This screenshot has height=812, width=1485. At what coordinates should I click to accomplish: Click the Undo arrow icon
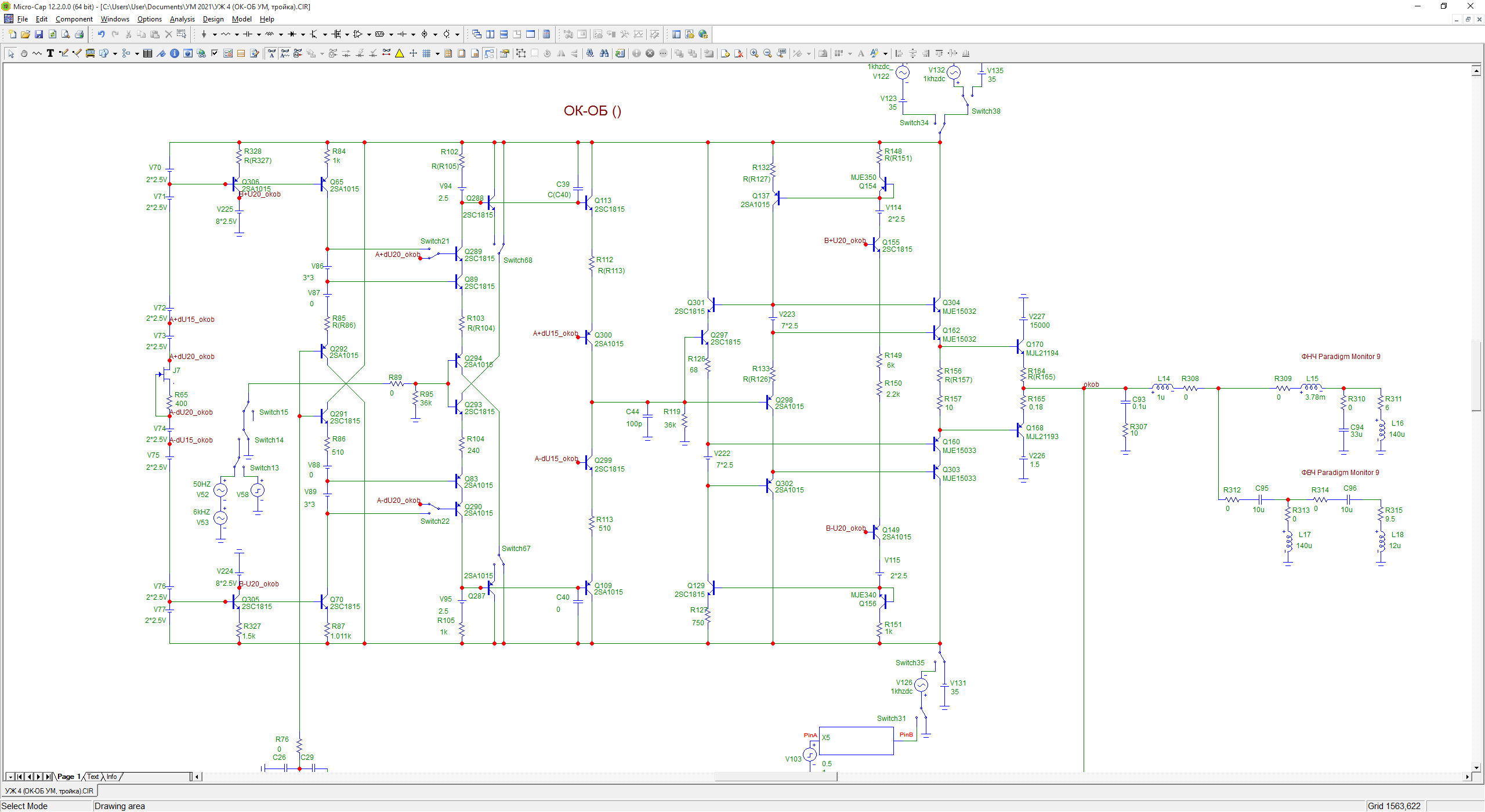101,34
